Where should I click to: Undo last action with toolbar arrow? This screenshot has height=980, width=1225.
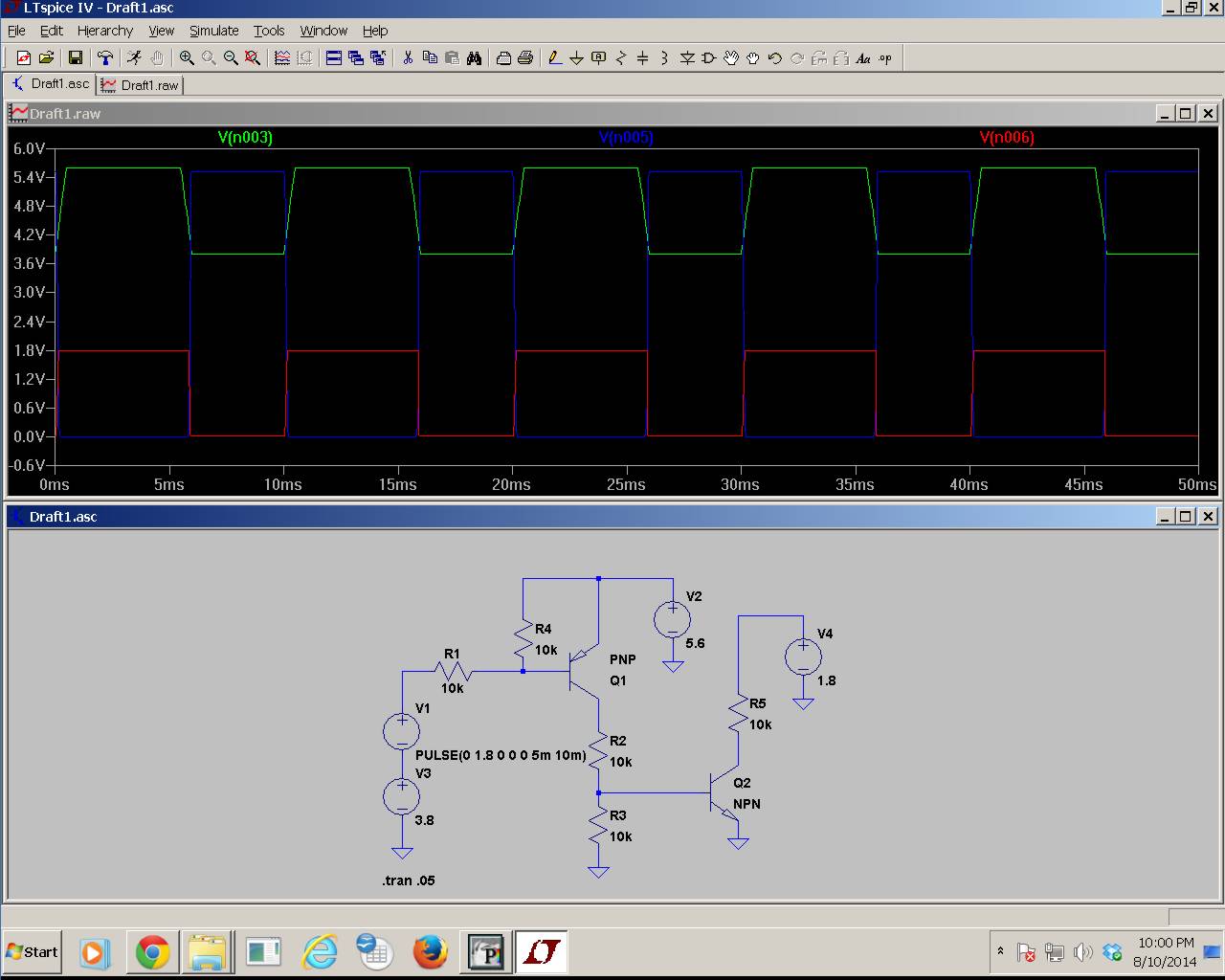click(775, 58)
